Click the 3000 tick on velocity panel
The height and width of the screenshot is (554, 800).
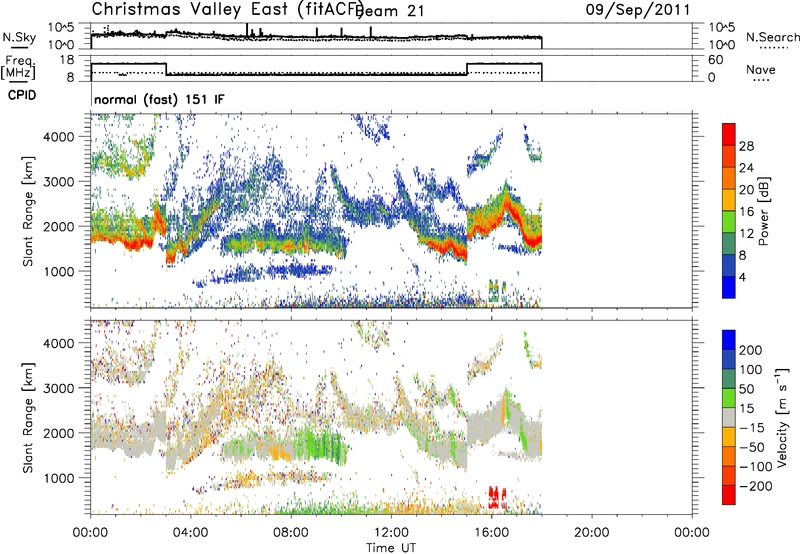click(x=58, y=388)
